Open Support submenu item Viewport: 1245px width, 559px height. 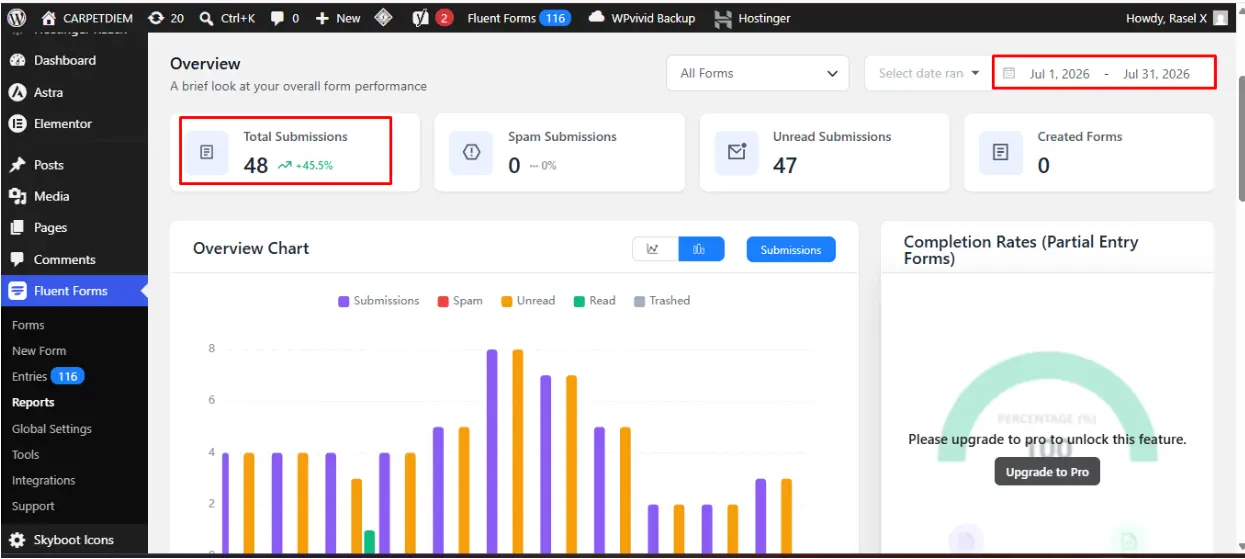tap(33, 507)
